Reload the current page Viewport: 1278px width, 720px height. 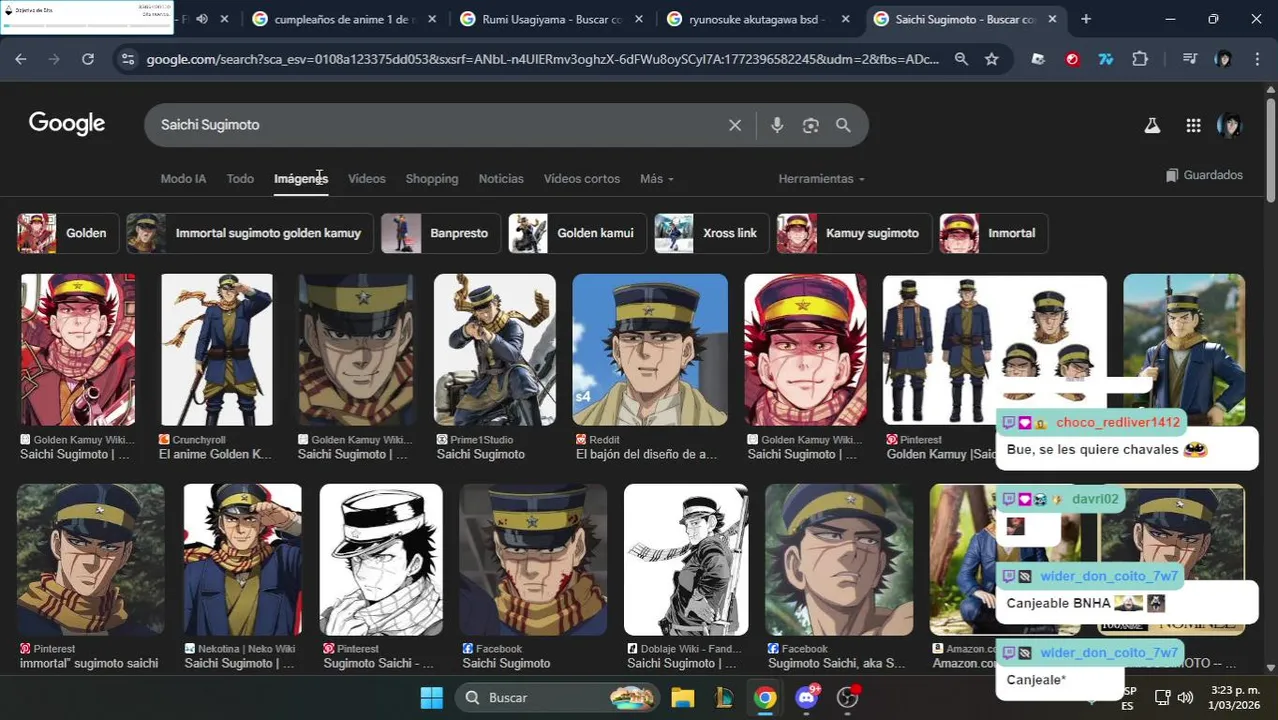coord(88,59)
